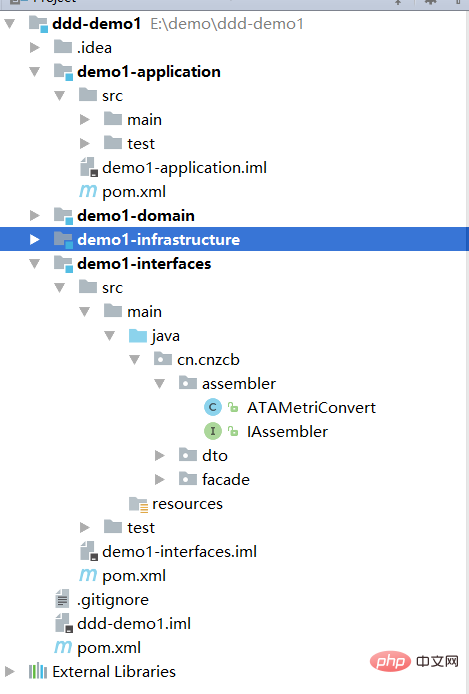The width and height of the screenshot is (469, 694).
Task: Collapse the assembler package
Action: point(160,384)
